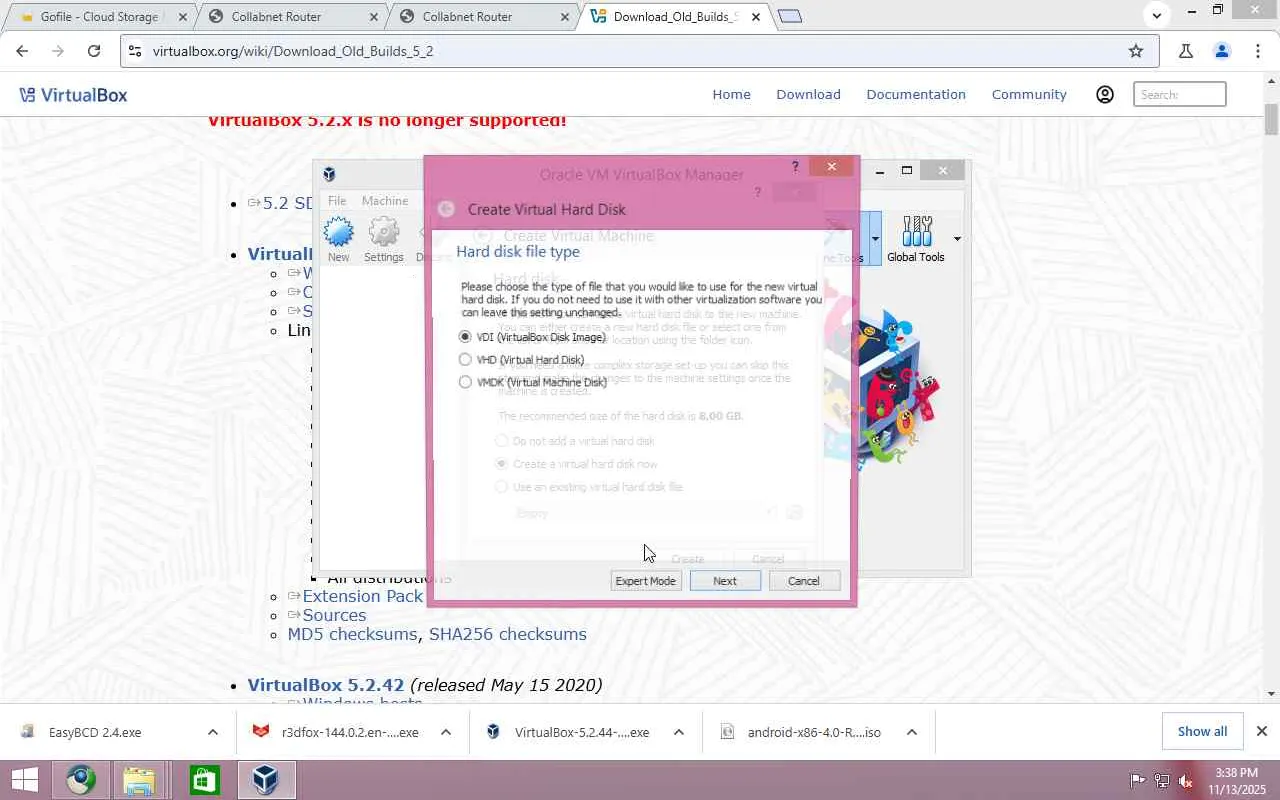Open the Chrome tab search dropdown
1280x800 pixels.
pos(1157,15)
